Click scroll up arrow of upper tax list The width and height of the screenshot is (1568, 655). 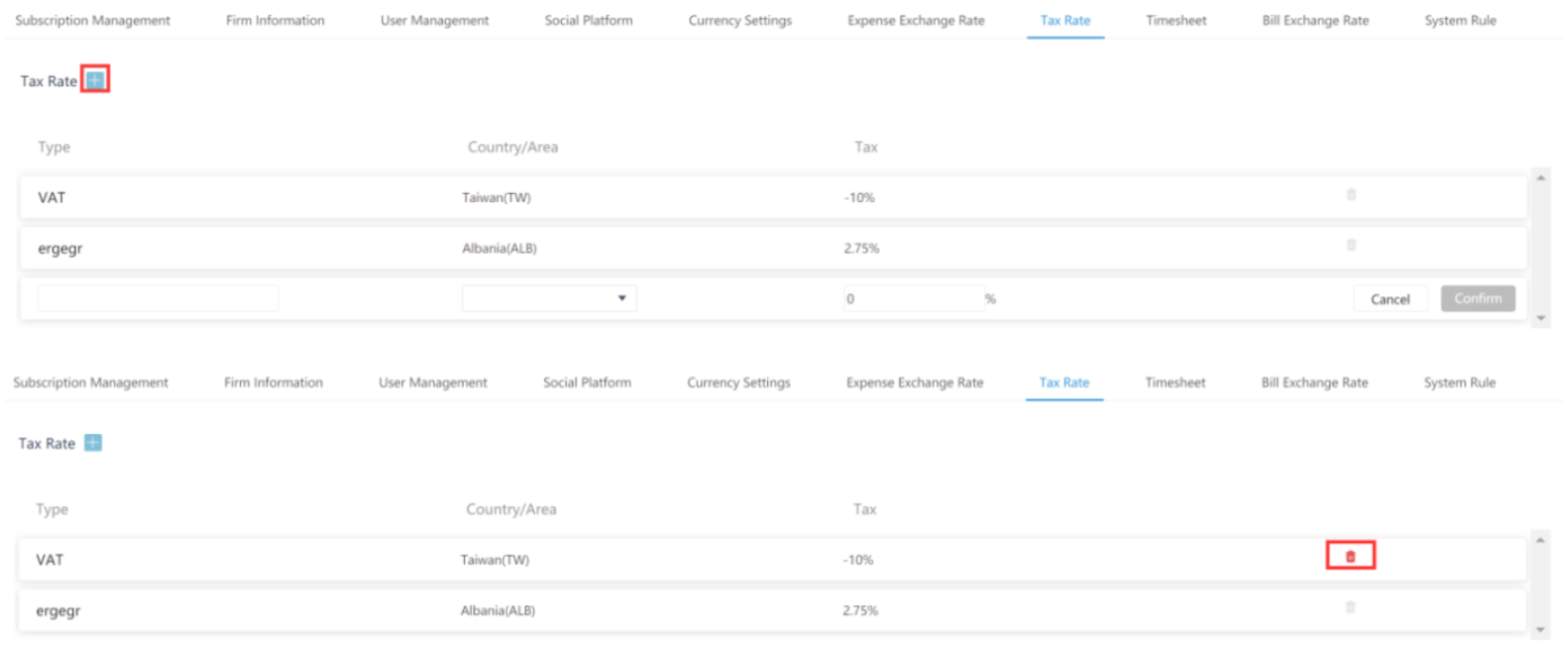[1540, 178]
